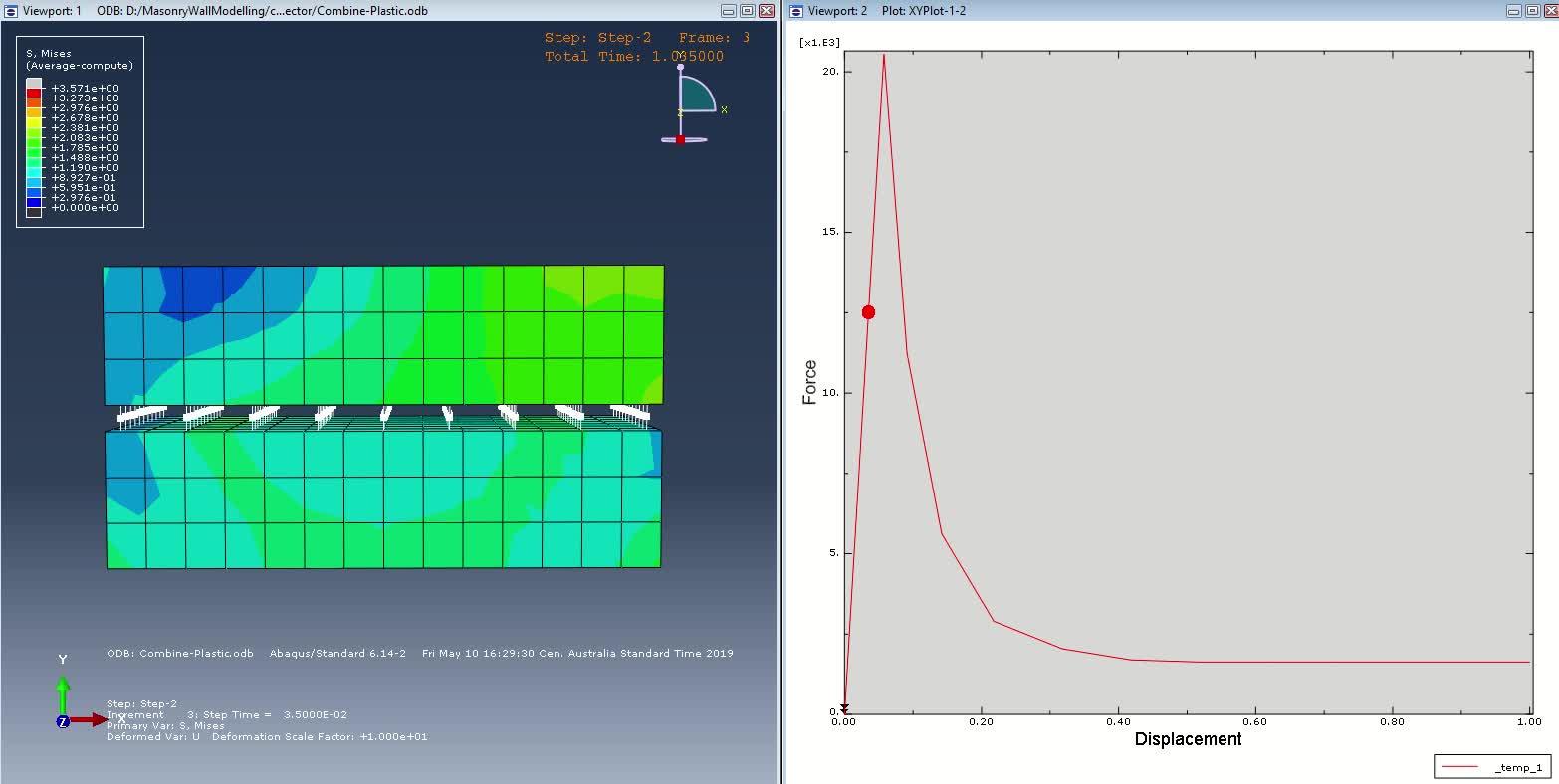
Task: Minimize Viewport 1
Action: click(729, 11)
